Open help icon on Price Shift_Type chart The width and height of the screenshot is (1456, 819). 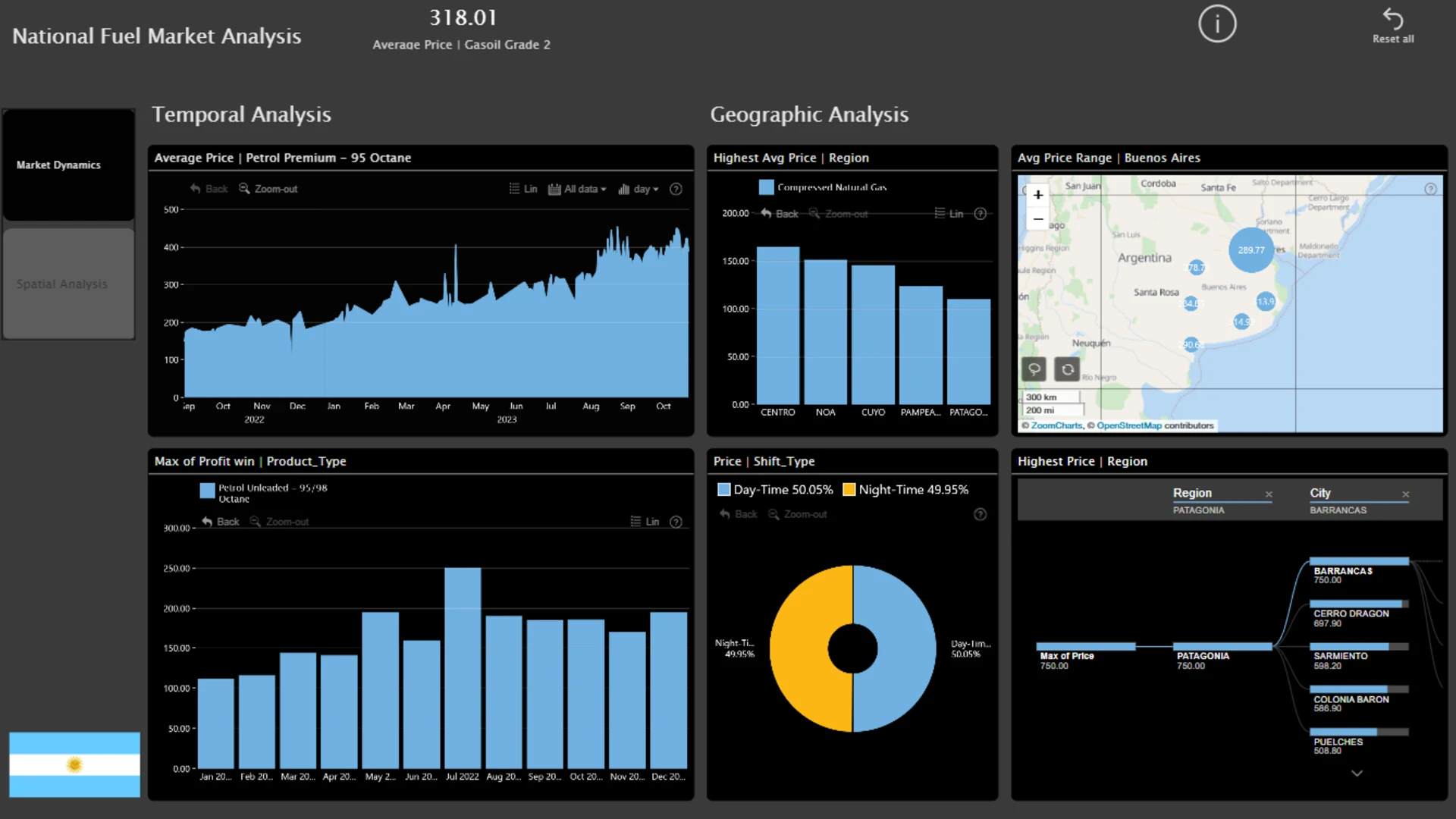[x=980, y=514]
